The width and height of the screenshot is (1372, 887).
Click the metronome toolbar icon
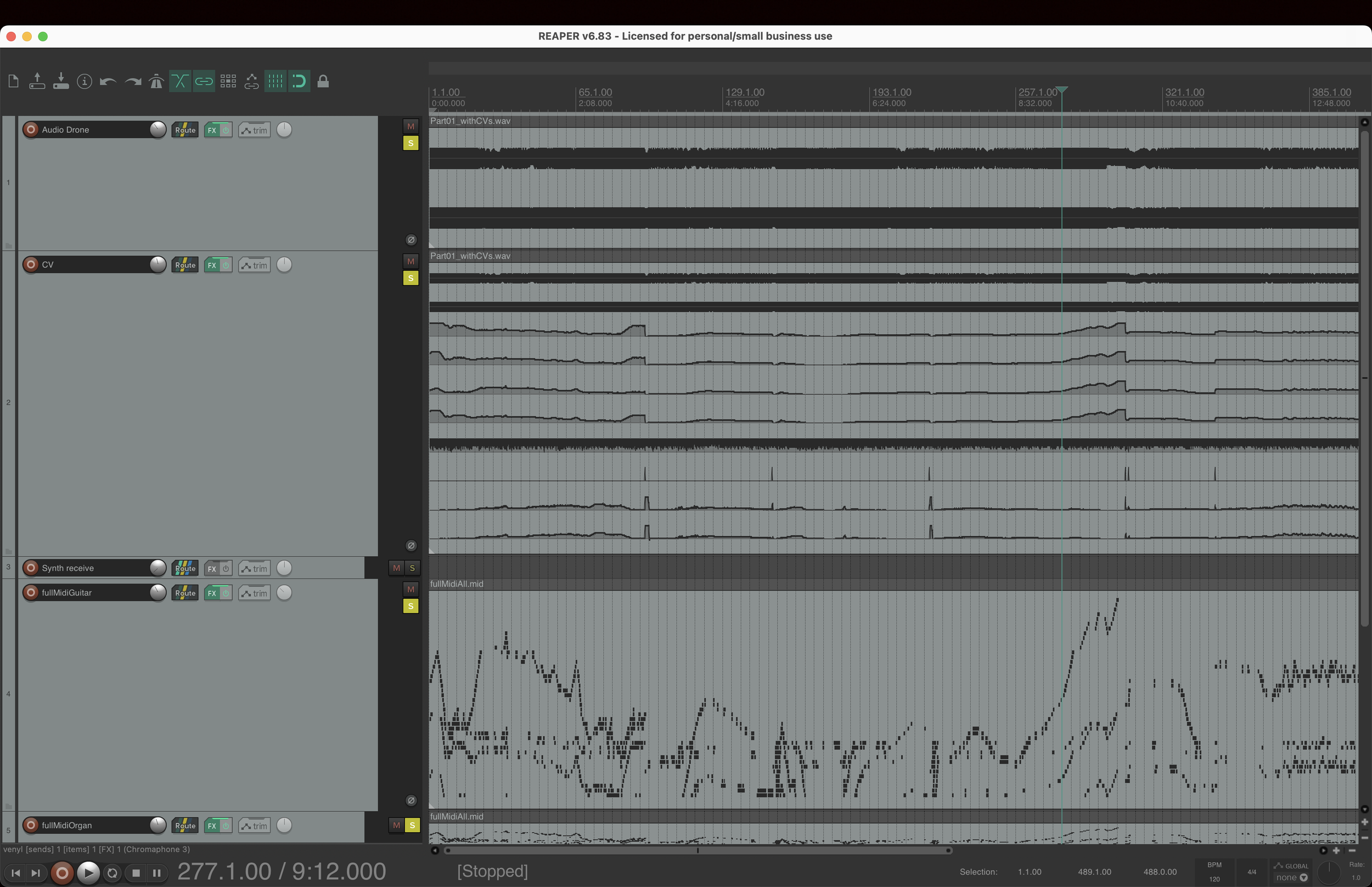pyautogui.click(x=156, y=81)
